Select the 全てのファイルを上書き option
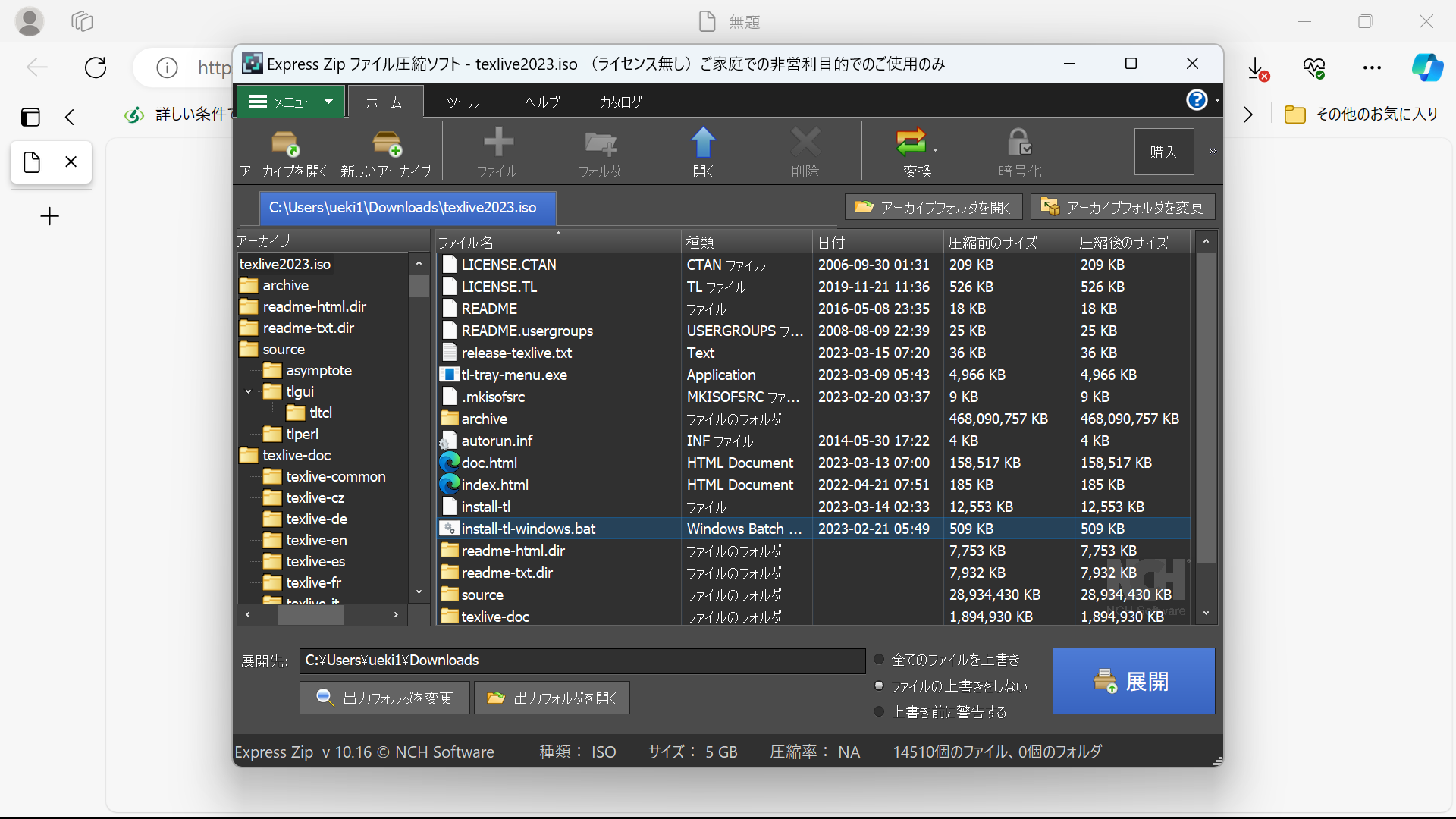Image resolution: width=1456 pixels, height=819 pixels. click(x=879, y=659)
